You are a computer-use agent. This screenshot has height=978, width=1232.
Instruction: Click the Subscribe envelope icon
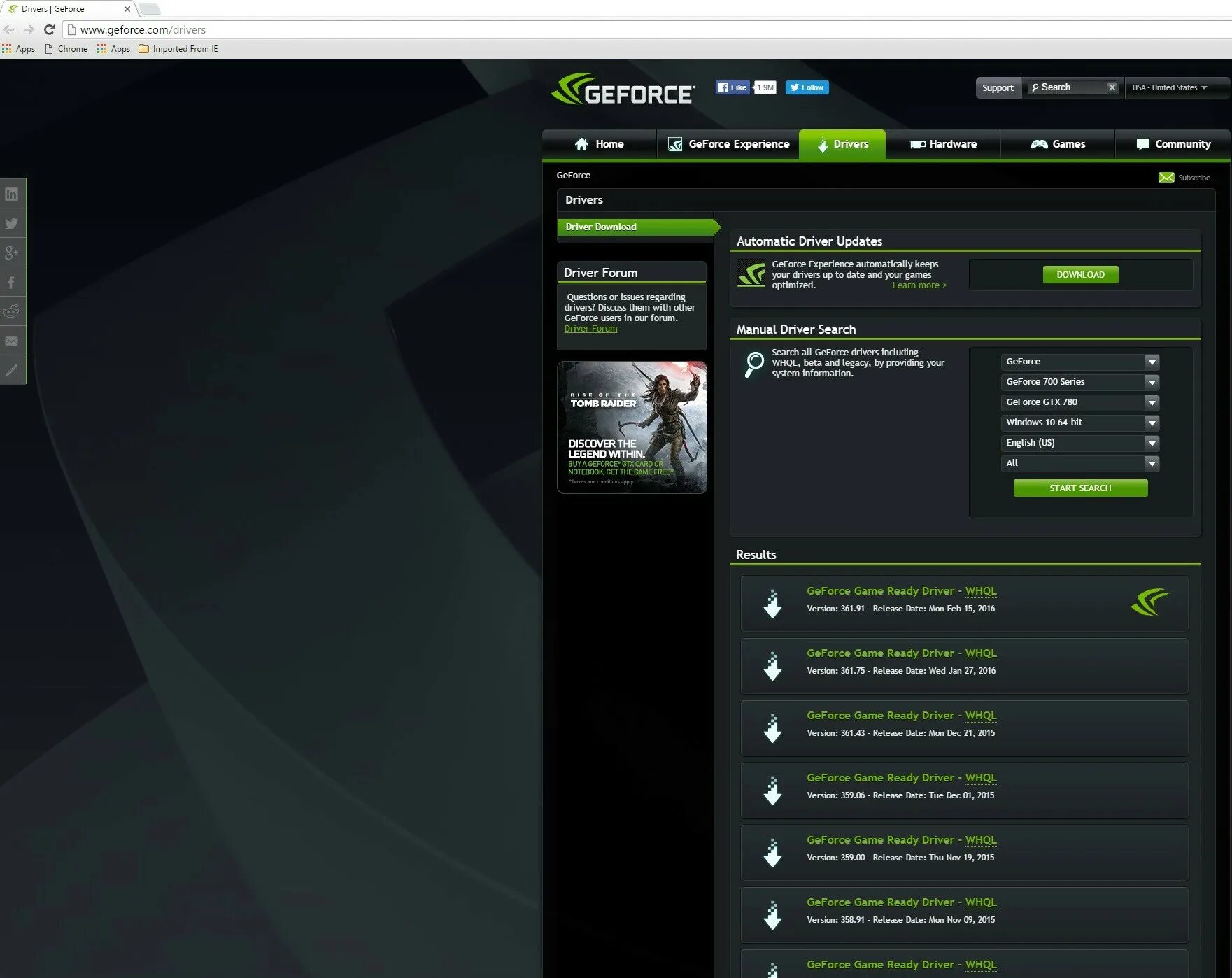point(1166,178)
